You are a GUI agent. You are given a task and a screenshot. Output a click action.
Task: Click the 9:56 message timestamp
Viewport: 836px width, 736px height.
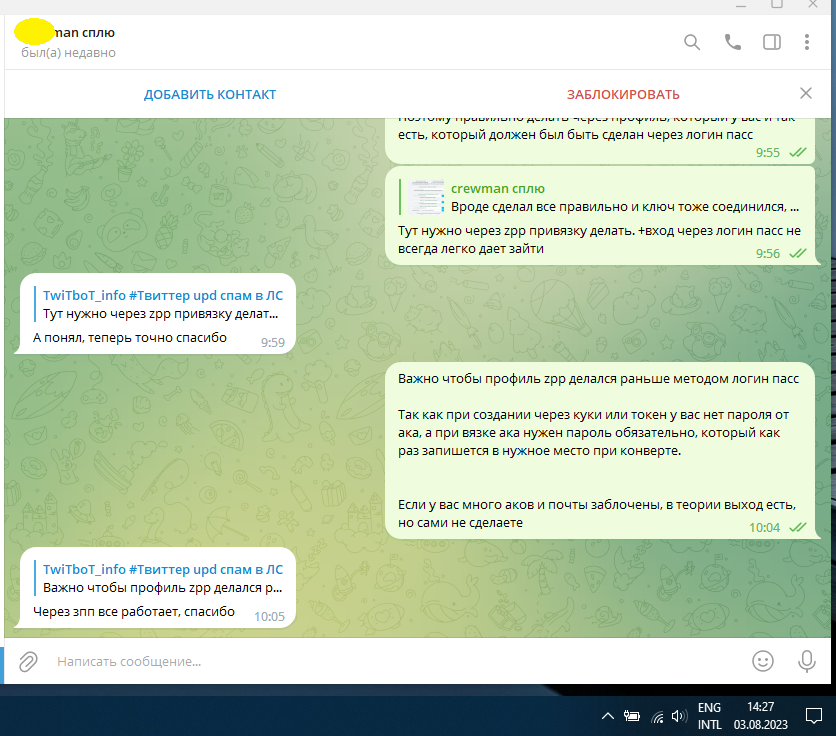coord(767,253)
